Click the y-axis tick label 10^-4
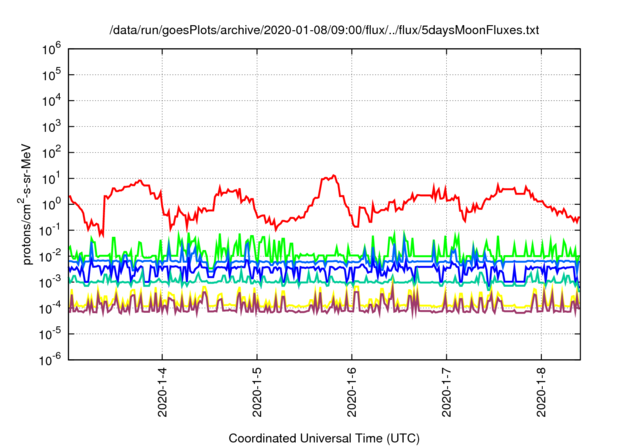Viewport: 640px width, 448px height. [51, 308]
